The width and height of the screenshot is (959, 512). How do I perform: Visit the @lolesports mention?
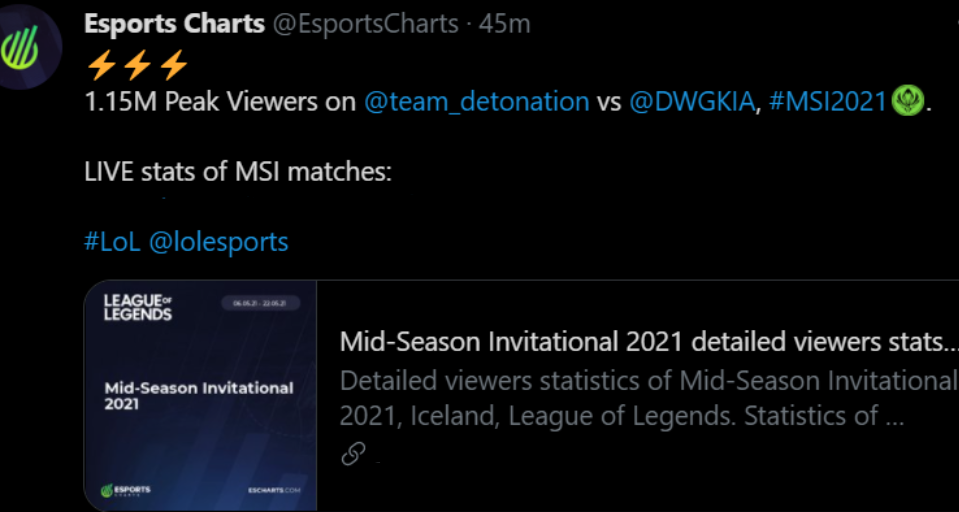click(x=218, y=242)
